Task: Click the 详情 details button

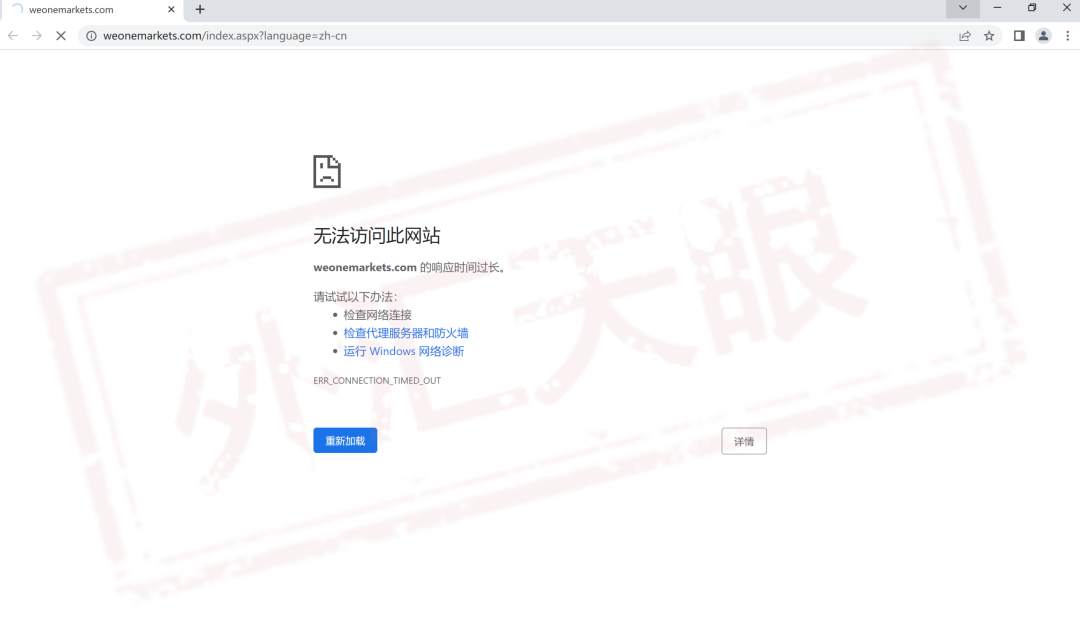Action: [x=744, y=441]
